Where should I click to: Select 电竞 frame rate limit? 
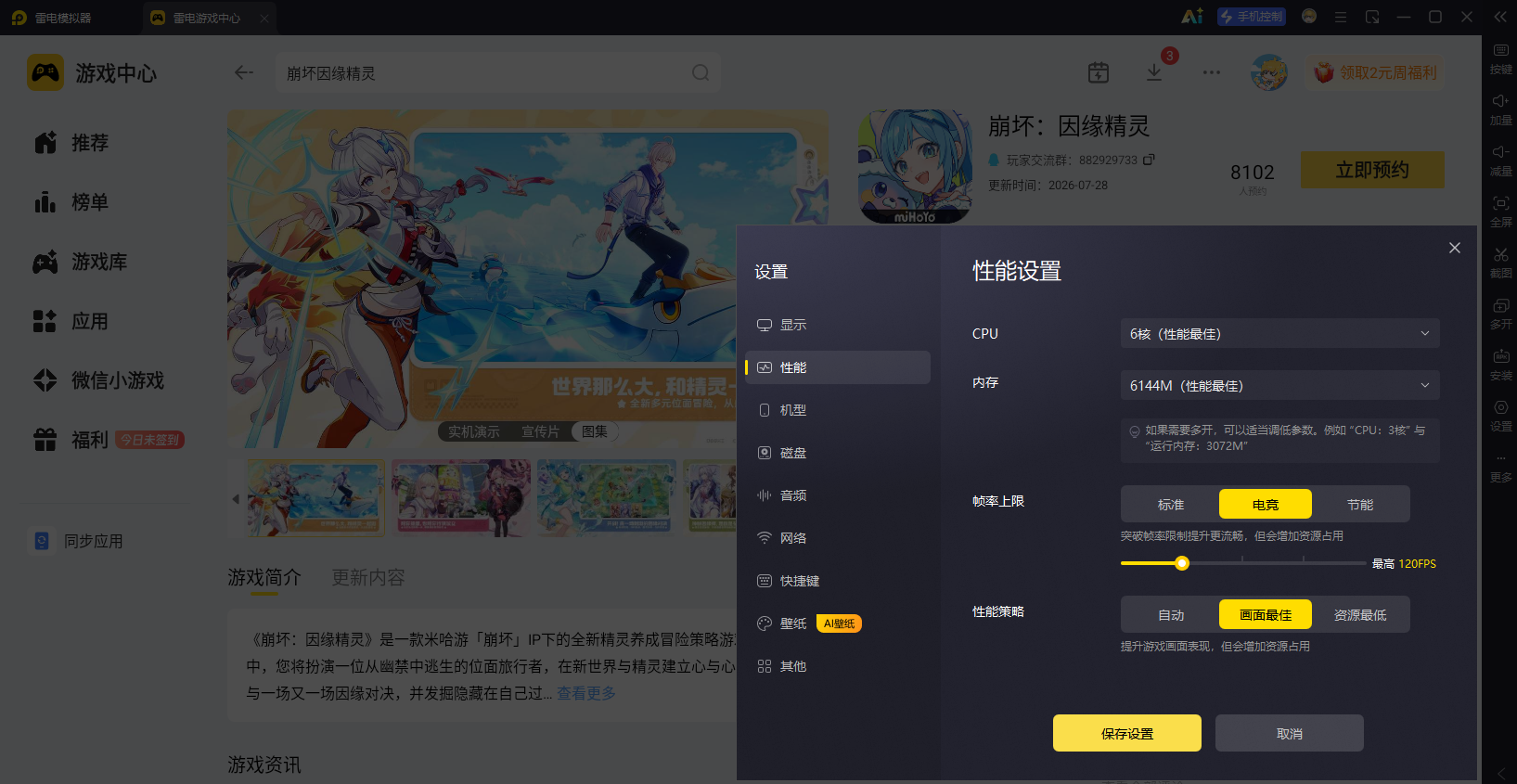click(1266, 504)
